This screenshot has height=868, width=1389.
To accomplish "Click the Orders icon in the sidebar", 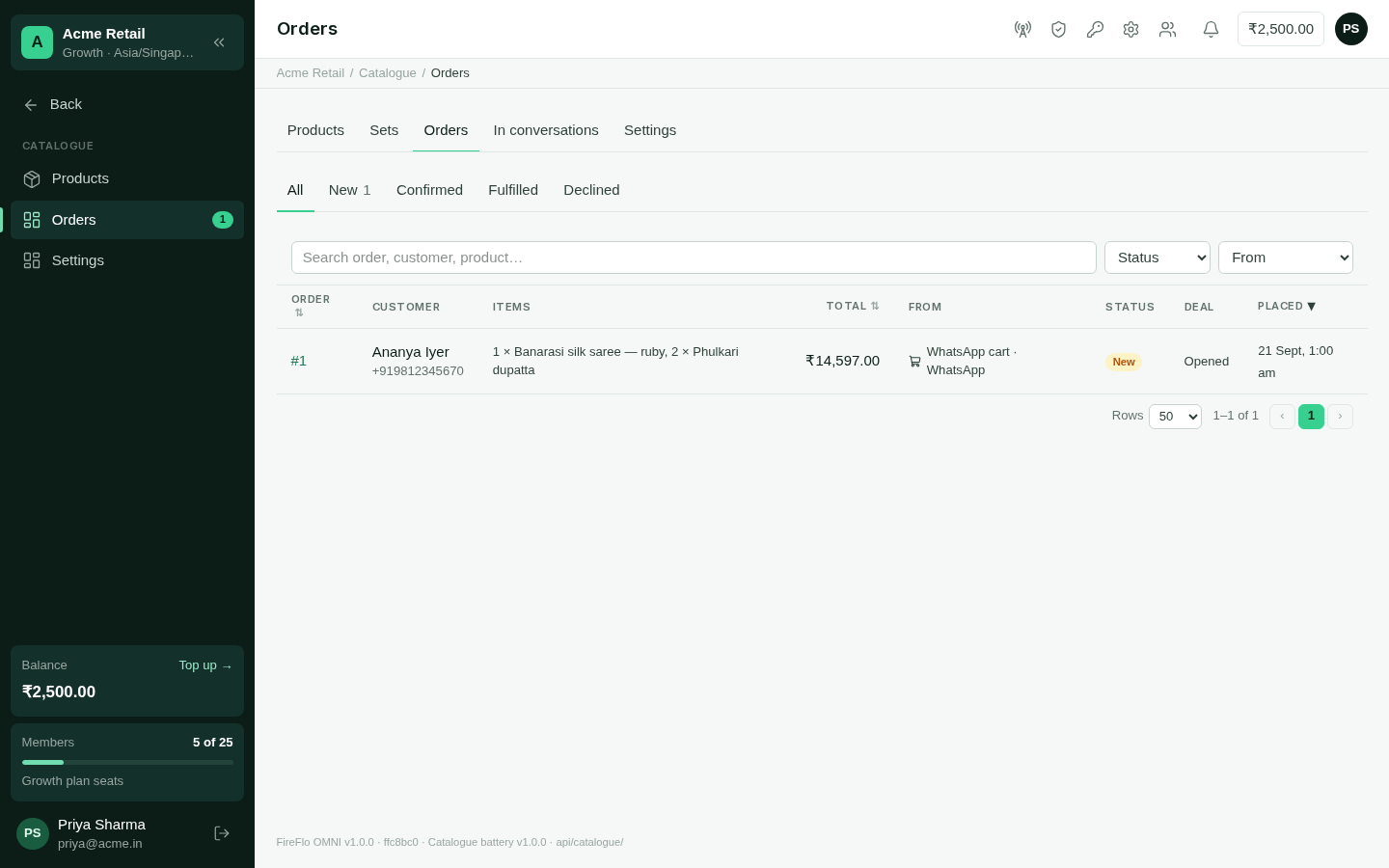I will coord(32,220).
